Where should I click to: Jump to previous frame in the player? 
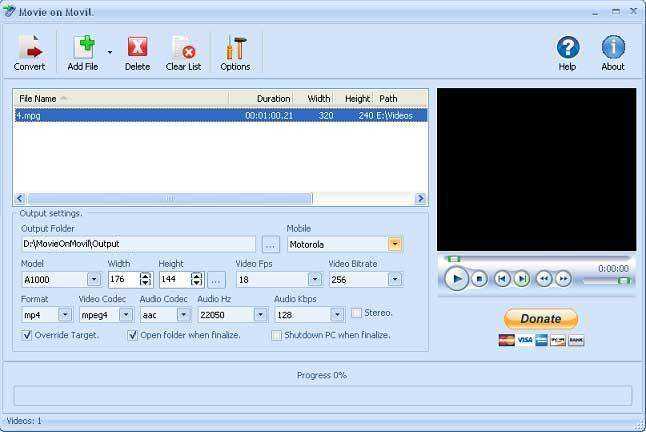click(x=501, y=279)
